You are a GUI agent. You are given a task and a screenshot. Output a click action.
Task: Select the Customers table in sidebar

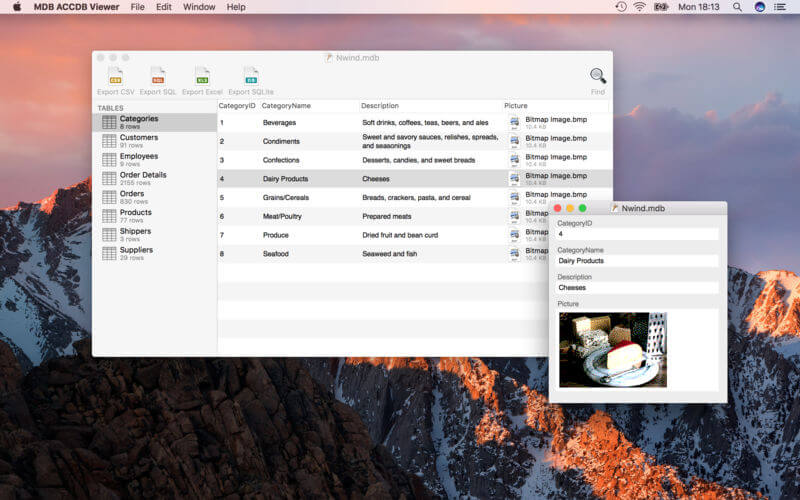(x=139, y=141)
